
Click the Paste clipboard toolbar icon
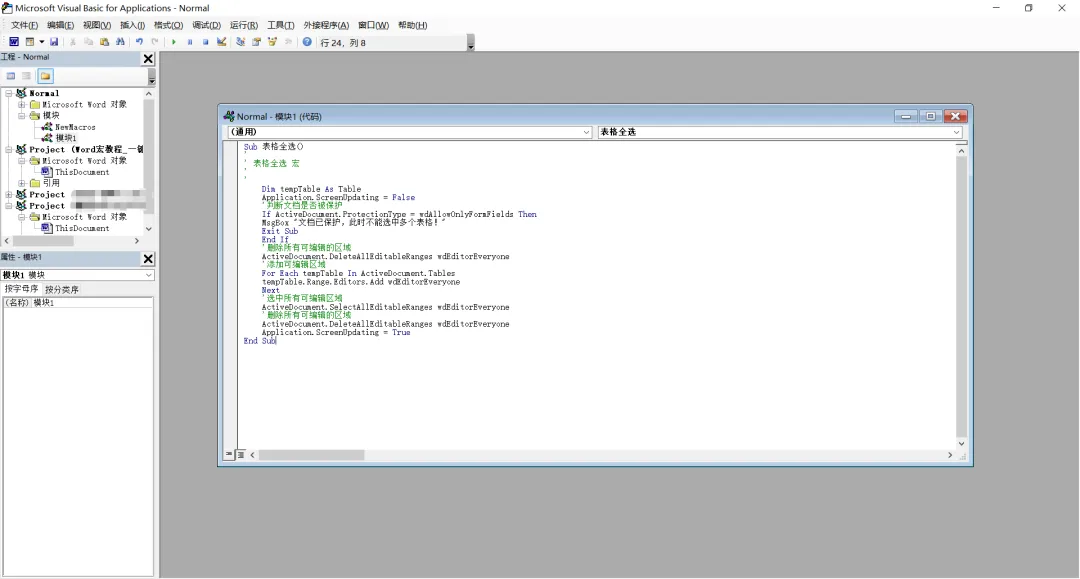tap(104, 42)
